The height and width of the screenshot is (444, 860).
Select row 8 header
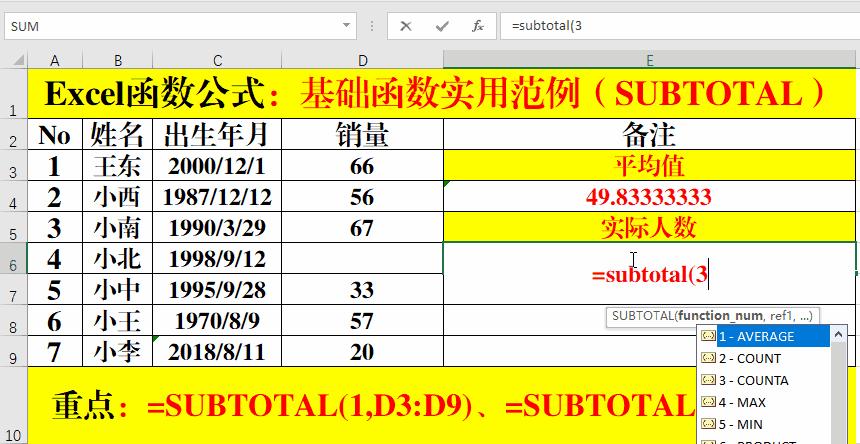[13, 321]
